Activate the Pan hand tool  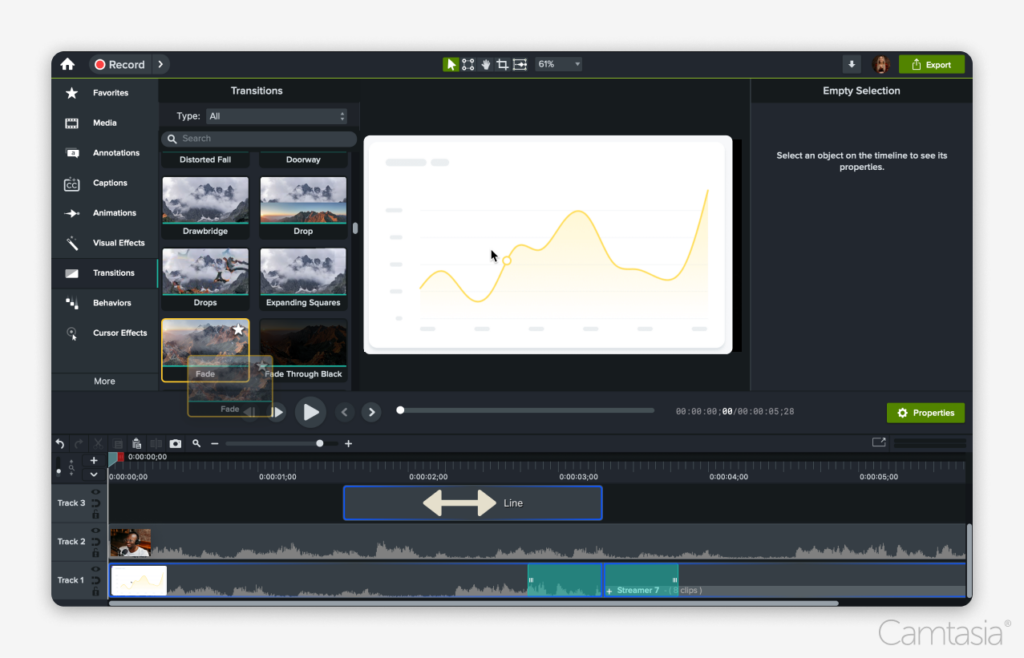coord(485,64)
